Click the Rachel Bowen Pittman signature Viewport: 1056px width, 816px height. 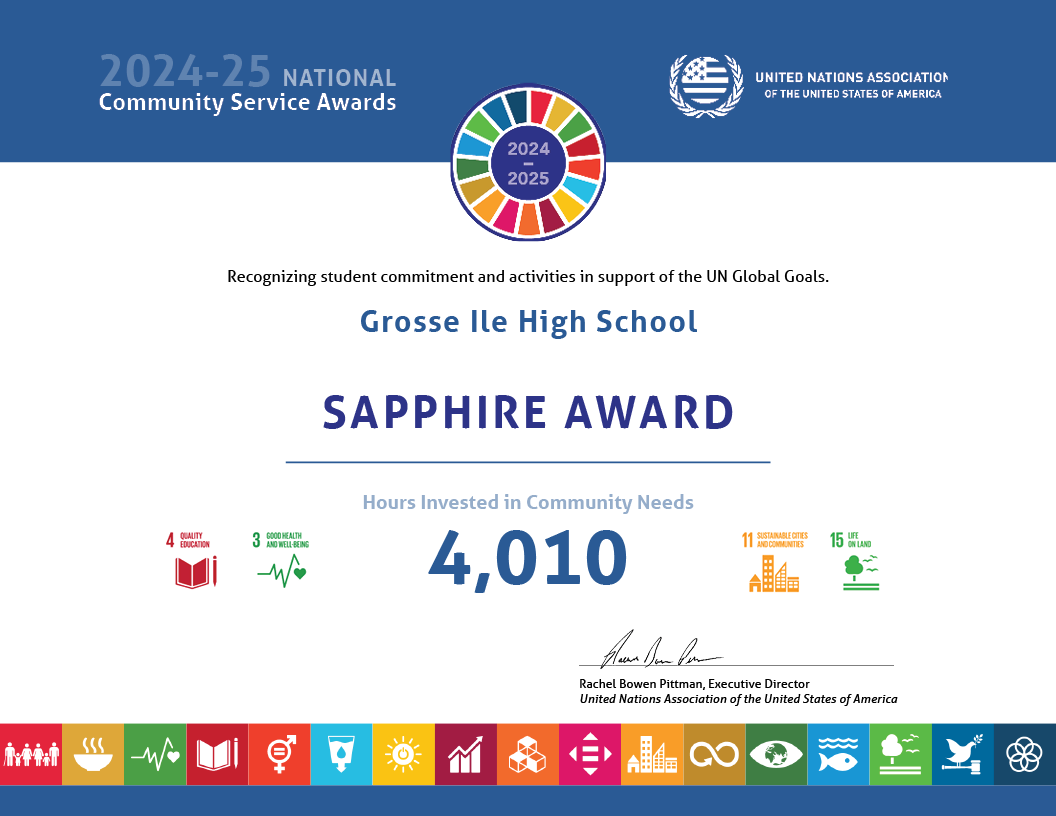tap(660, 650)
